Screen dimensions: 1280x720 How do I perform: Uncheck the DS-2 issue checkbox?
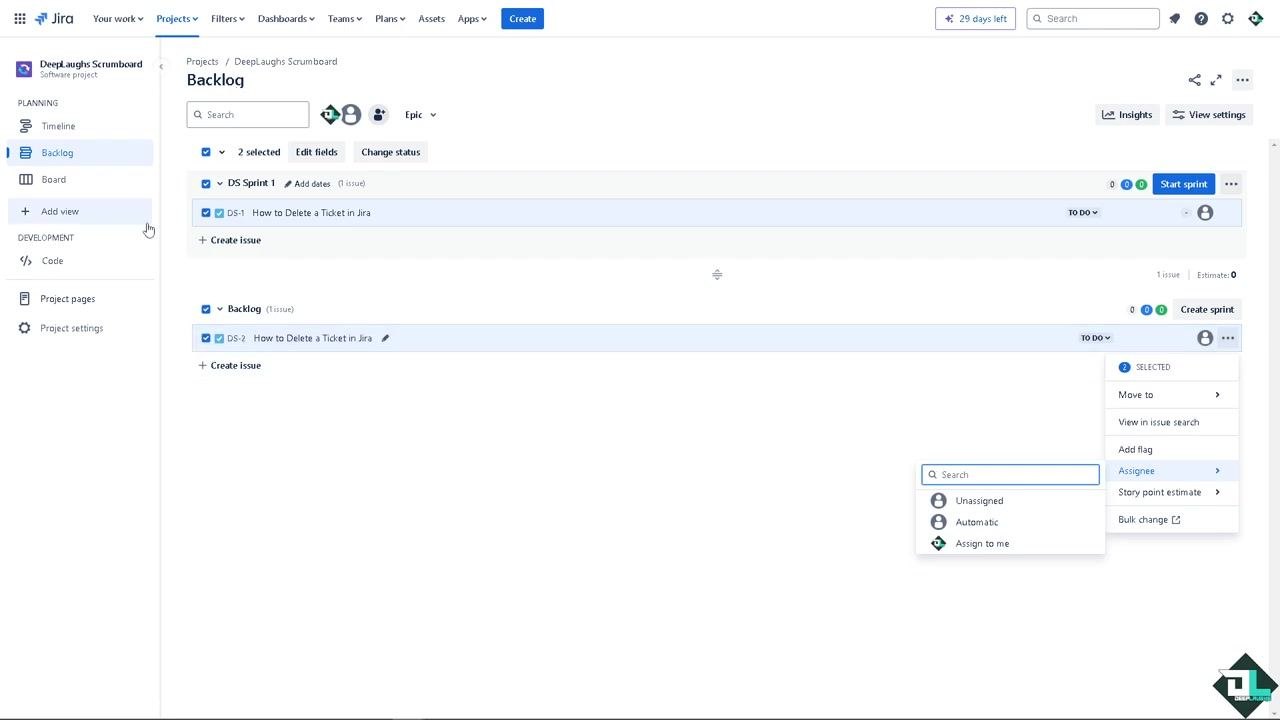(x=206, y=338)
